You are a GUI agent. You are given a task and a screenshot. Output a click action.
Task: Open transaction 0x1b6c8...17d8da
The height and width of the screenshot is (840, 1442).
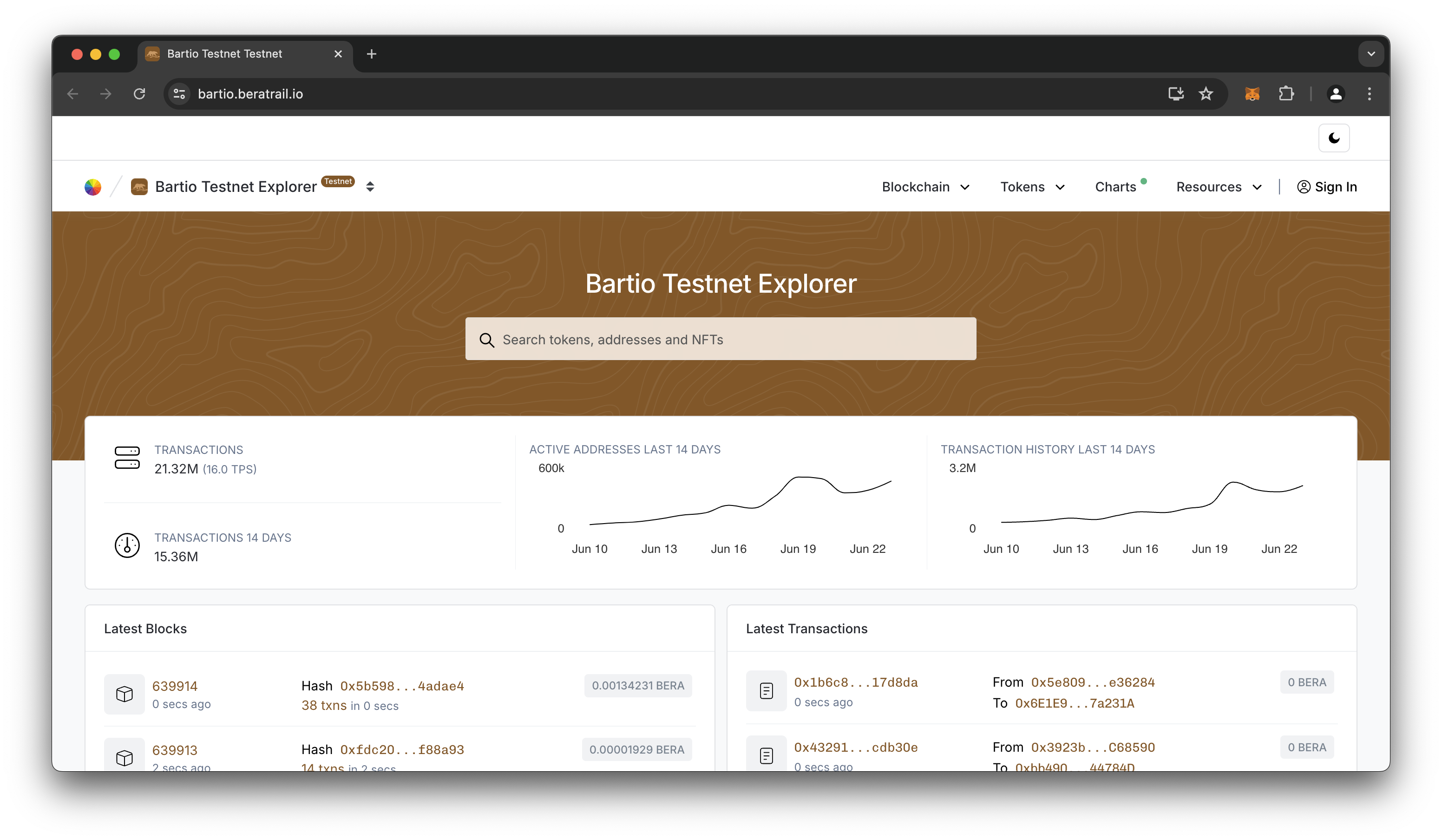(x=855, y=682)
